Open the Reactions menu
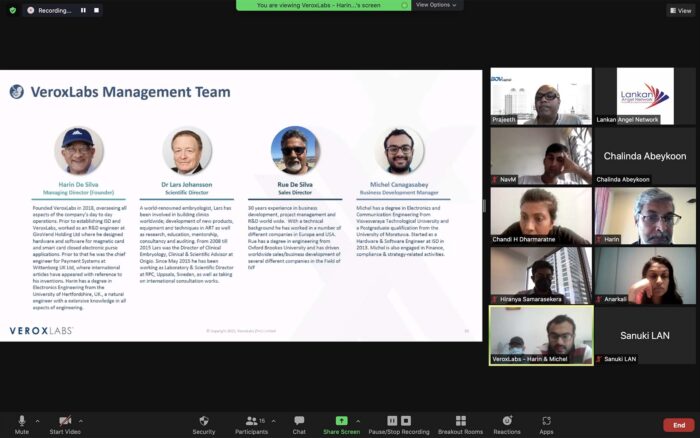 point(507,421)
